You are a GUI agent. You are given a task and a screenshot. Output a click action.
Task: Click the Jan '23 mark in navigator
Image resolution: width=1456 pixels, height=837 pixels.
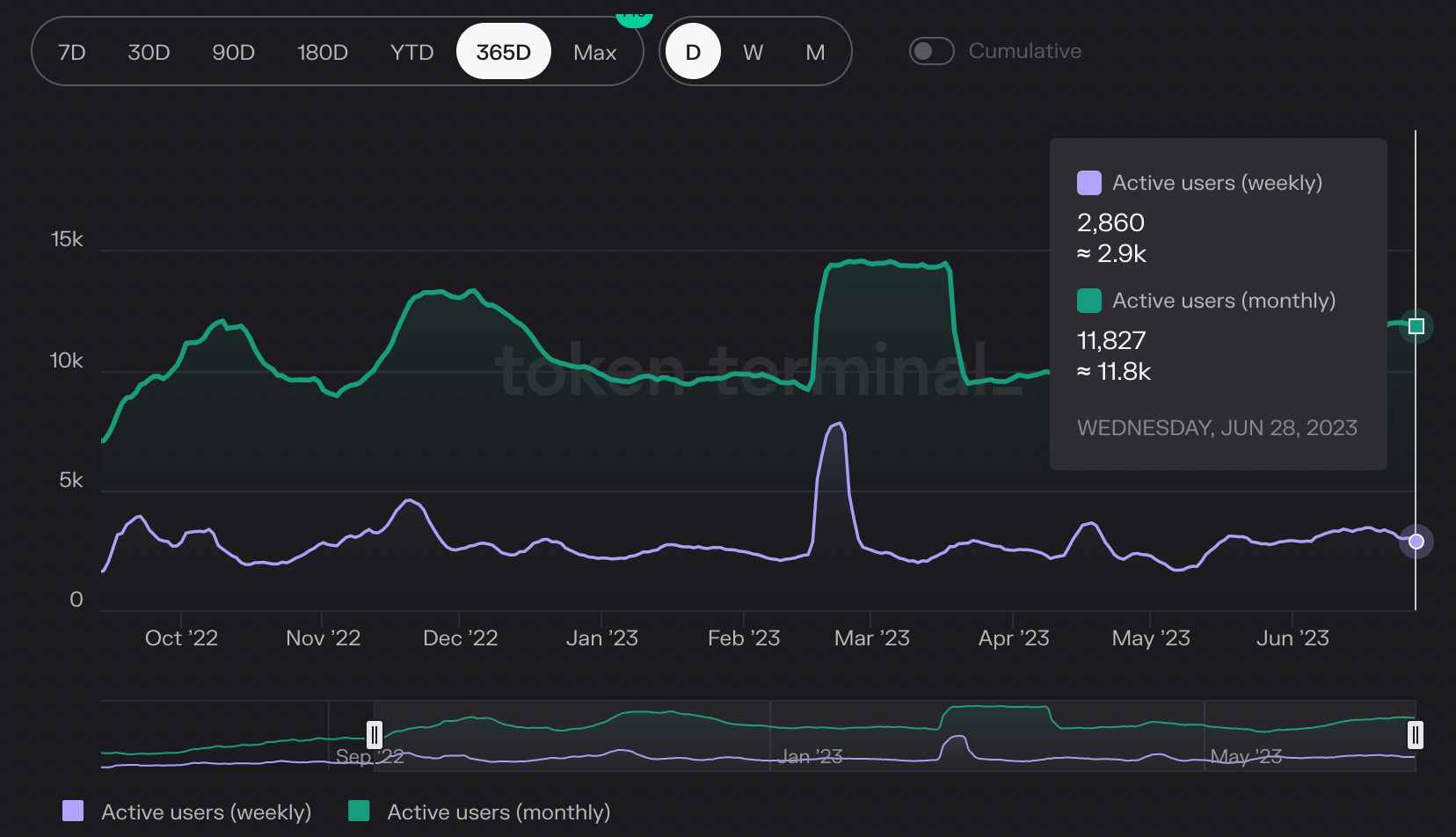(x=810, y=756)
